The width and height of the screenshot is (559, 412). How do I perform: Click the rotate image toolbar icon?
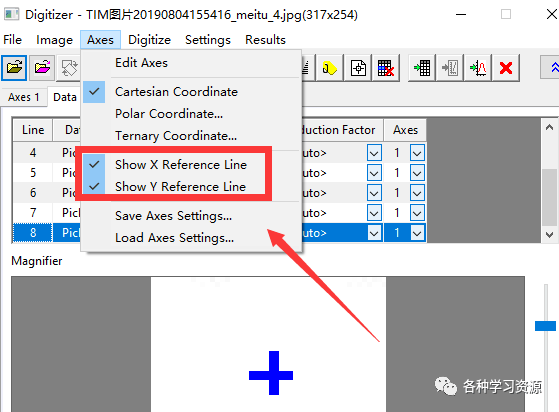69,68
